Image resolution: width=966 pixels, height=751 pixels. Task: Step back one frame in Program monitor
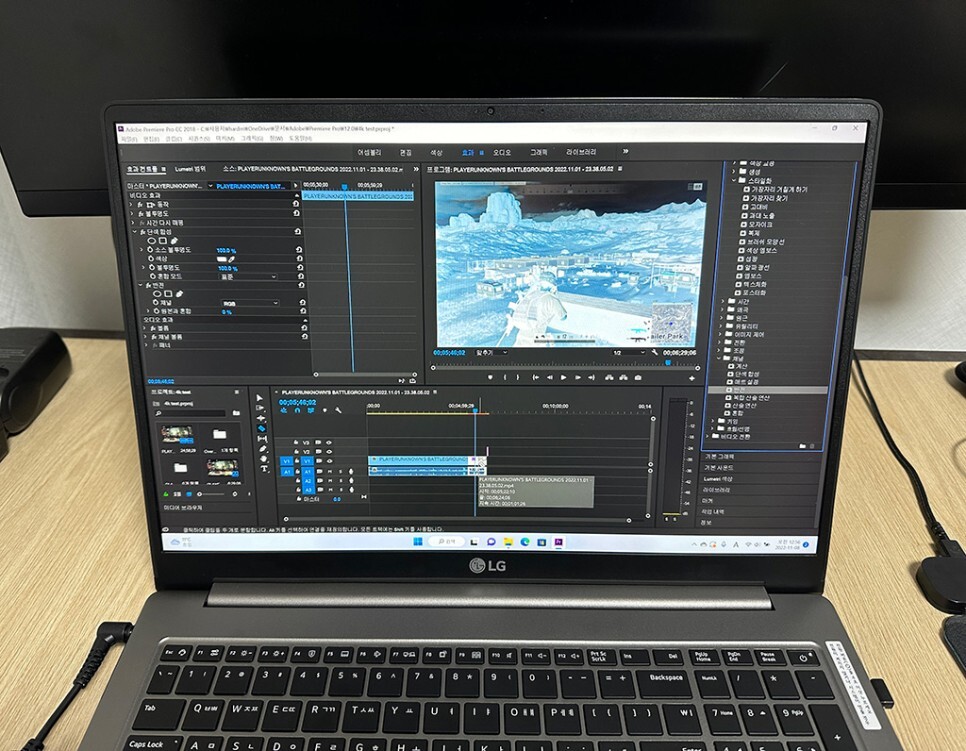[x=549, y=378]
